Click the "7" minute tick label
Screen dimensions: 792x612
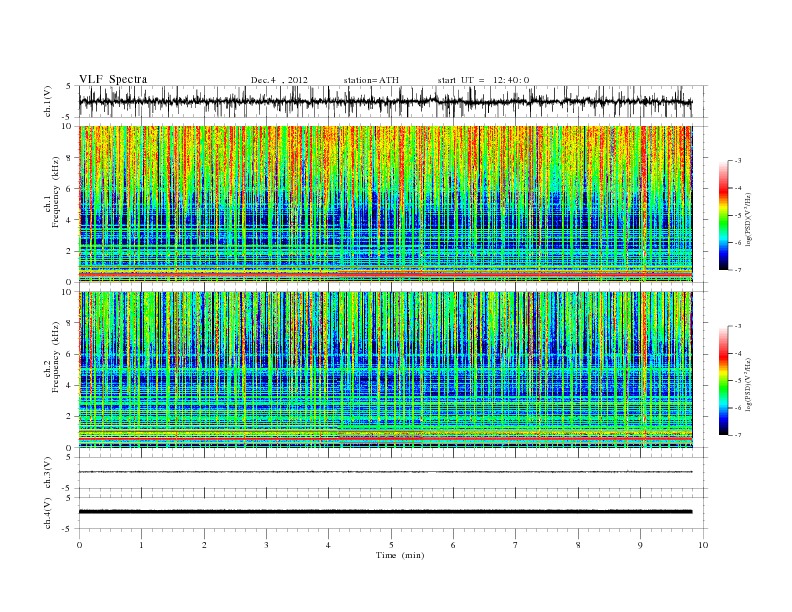click(x=516, y=545)
